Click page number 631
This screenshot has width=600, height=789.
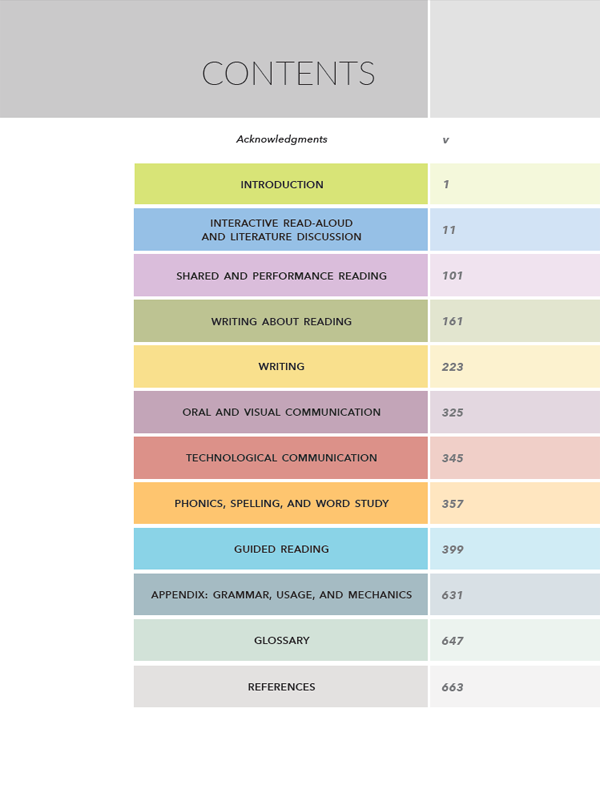coord(452,595)
